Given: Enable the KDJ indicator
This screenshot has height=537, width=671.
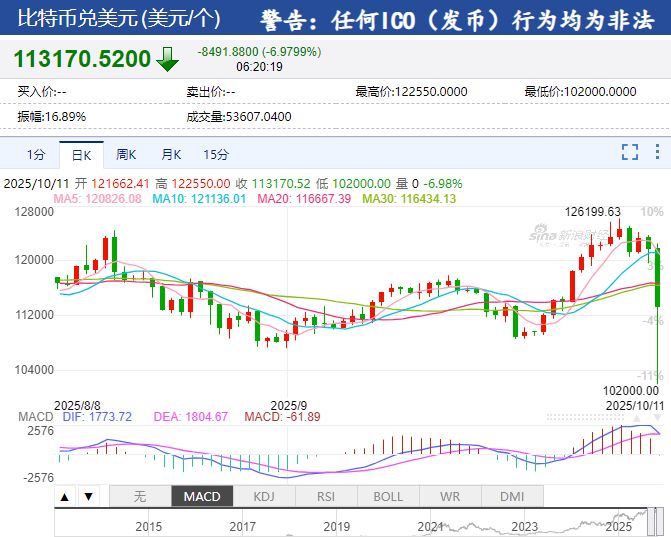Looking at the screenshot, I should [264, 496].
